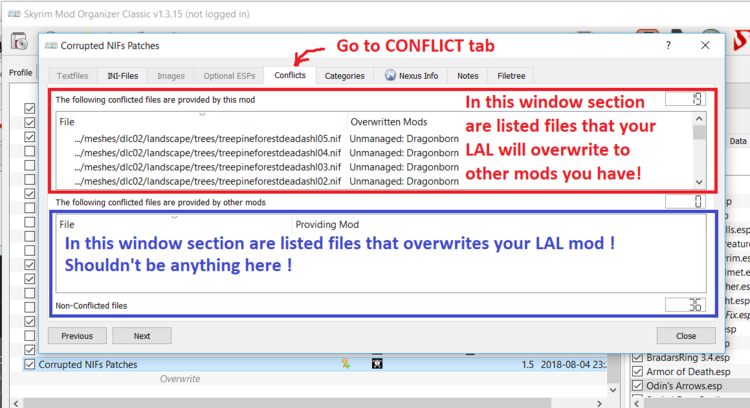Select the Overwrite entry in mod list

(180, 379)
